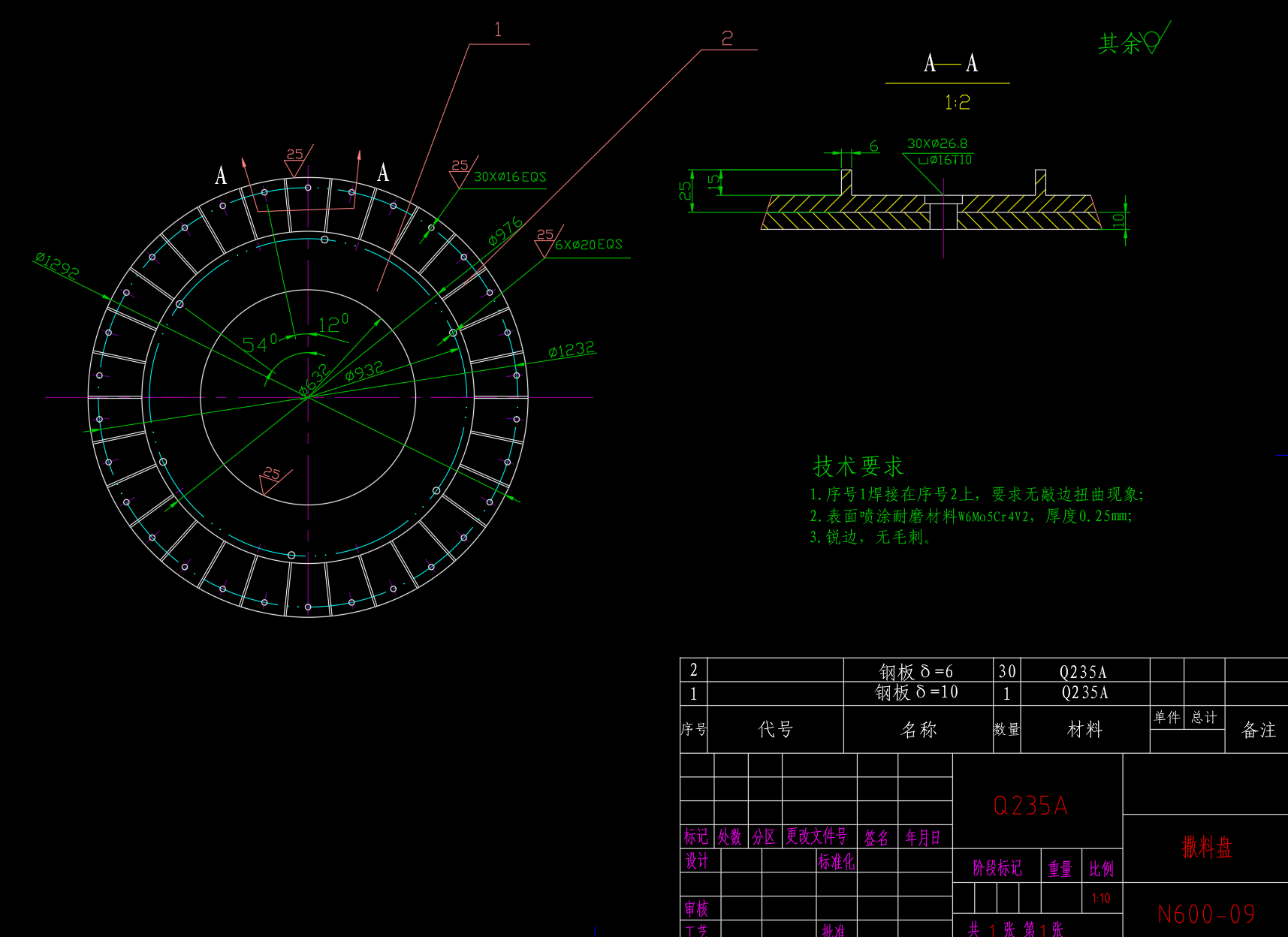Click the 标准化 label

coord(837,862)
